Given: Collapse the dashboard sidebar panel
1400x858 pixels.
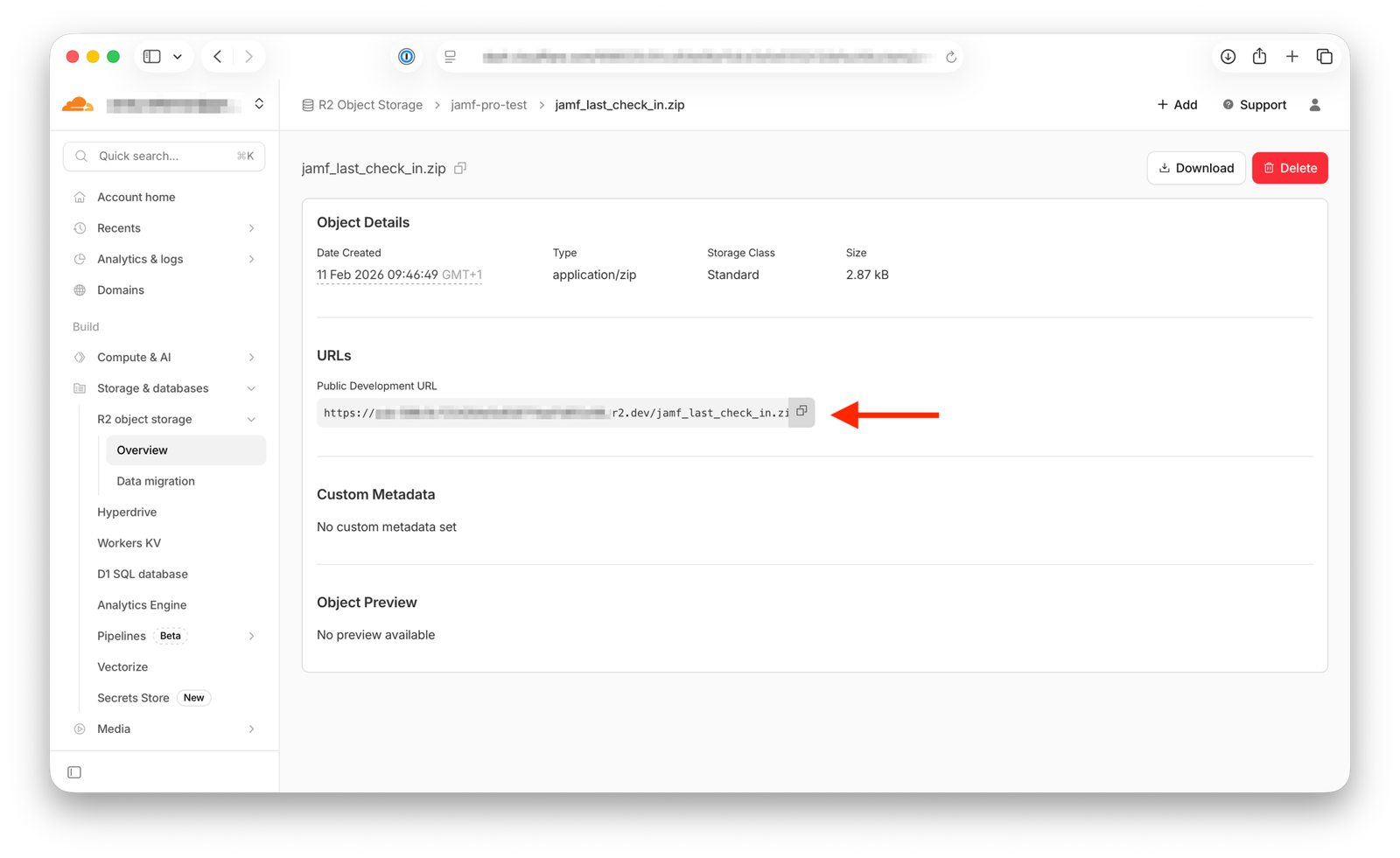Looking at the screenshot, I should click(74, 772).
